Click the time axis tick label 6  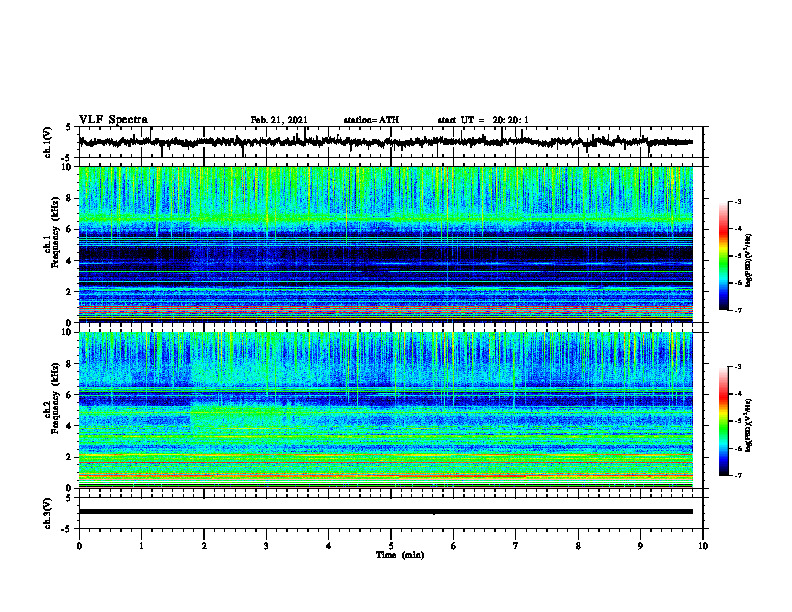tap(454, 546)
